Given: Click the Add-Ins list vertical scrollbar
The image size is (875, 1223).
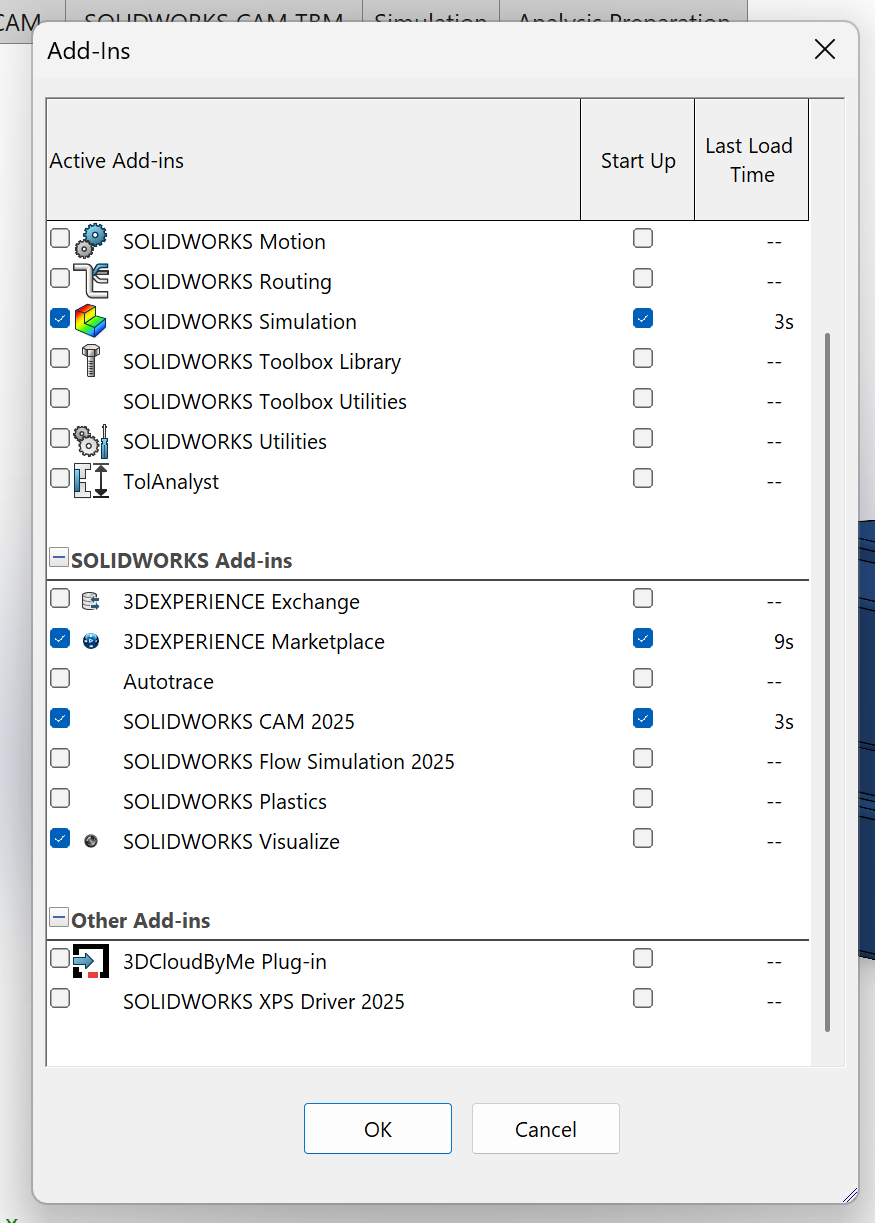Looking at the screenshot, I should 826,683.
